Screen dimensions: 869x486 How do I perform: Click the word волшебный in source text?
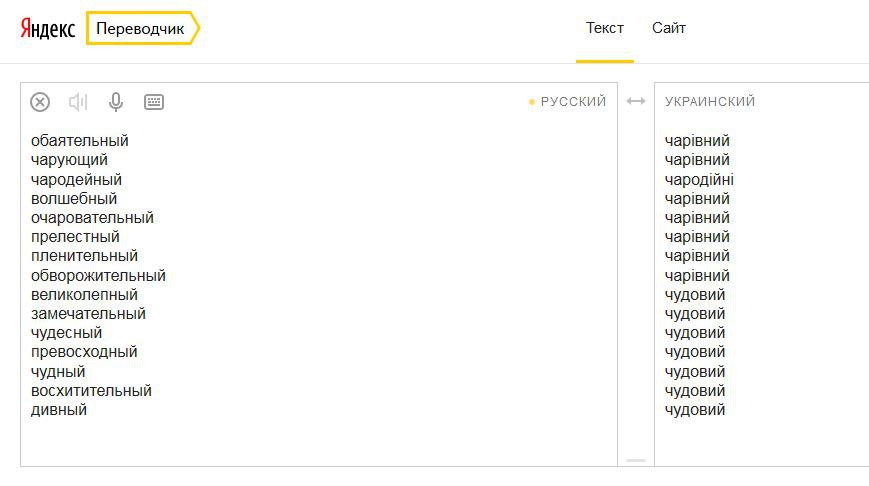[x=74, y=199]
